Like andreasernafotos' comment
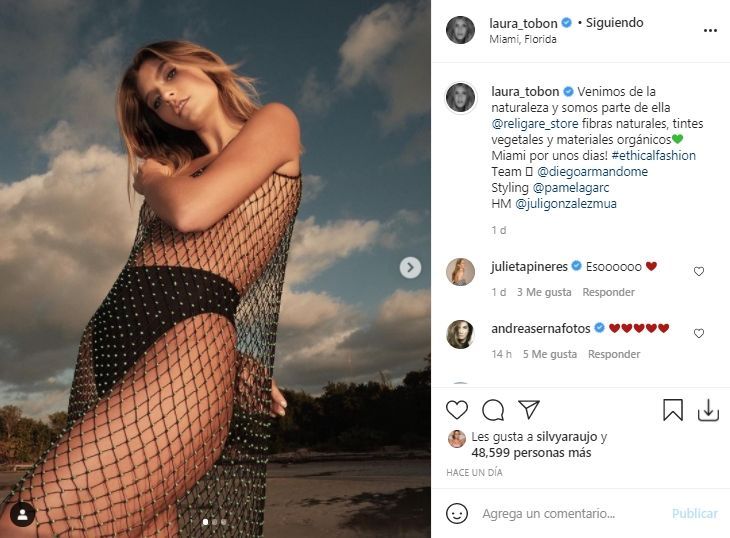Viewport: 730px width, 538px height. (699, 333)
